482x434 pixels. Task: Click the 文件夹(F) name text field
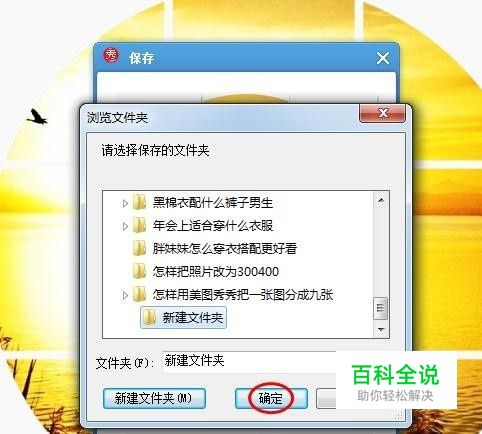pyautogui.click(x=249, y=362)
